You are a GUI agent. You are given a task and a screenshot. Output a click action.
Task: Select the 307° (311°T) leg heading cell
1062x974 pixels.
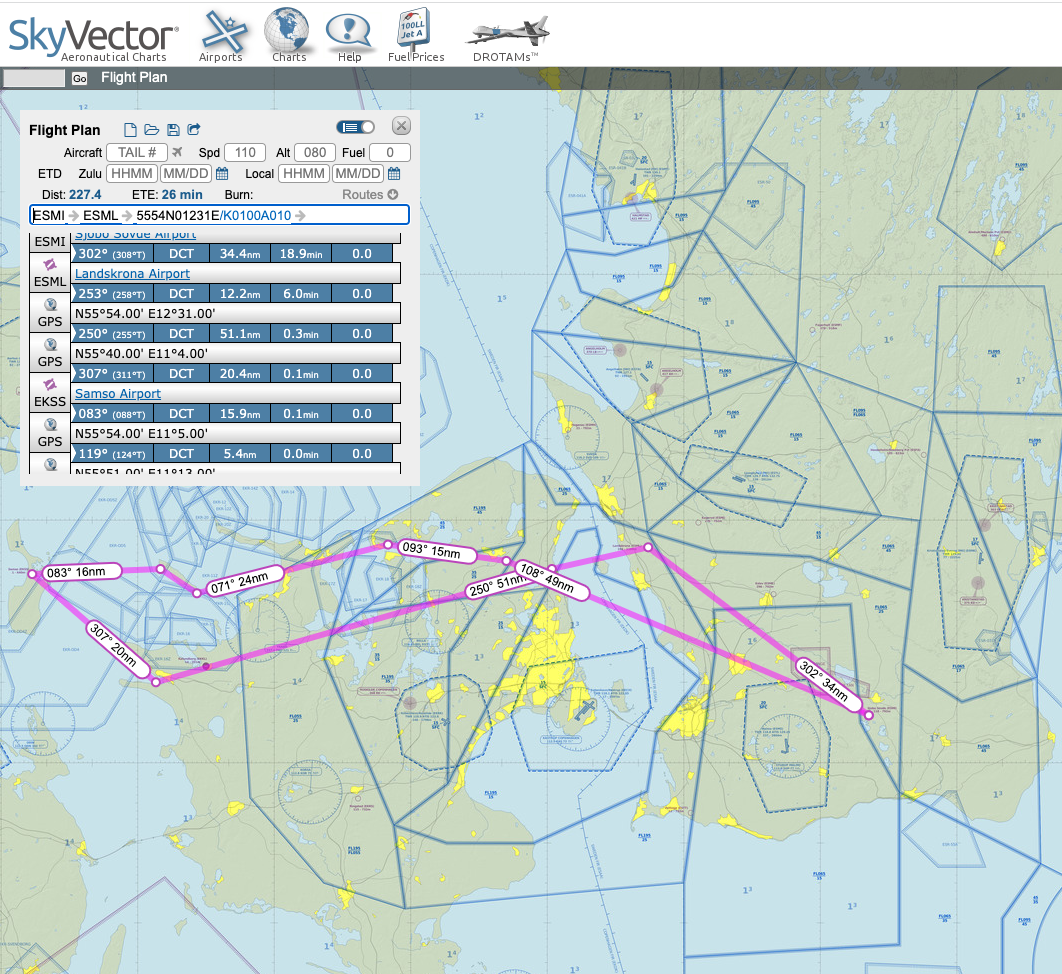[112, 374]
